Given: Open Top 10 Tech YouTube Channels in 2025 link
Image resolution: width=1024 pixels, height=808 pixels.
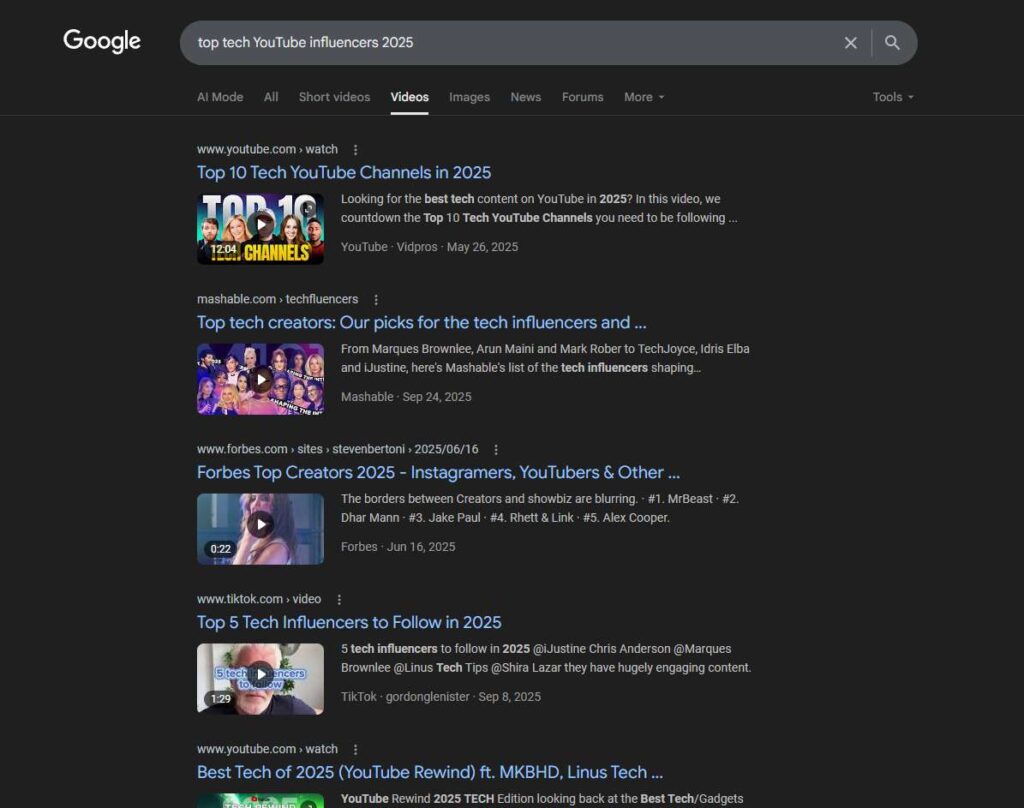Looking at the screenshot, I should tap(344, 172).
